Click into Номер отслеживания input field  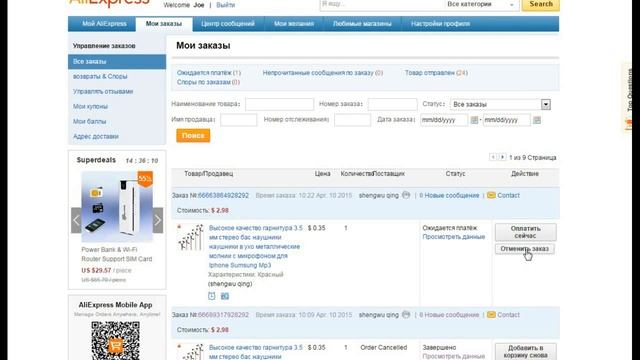tap(352, 120)
